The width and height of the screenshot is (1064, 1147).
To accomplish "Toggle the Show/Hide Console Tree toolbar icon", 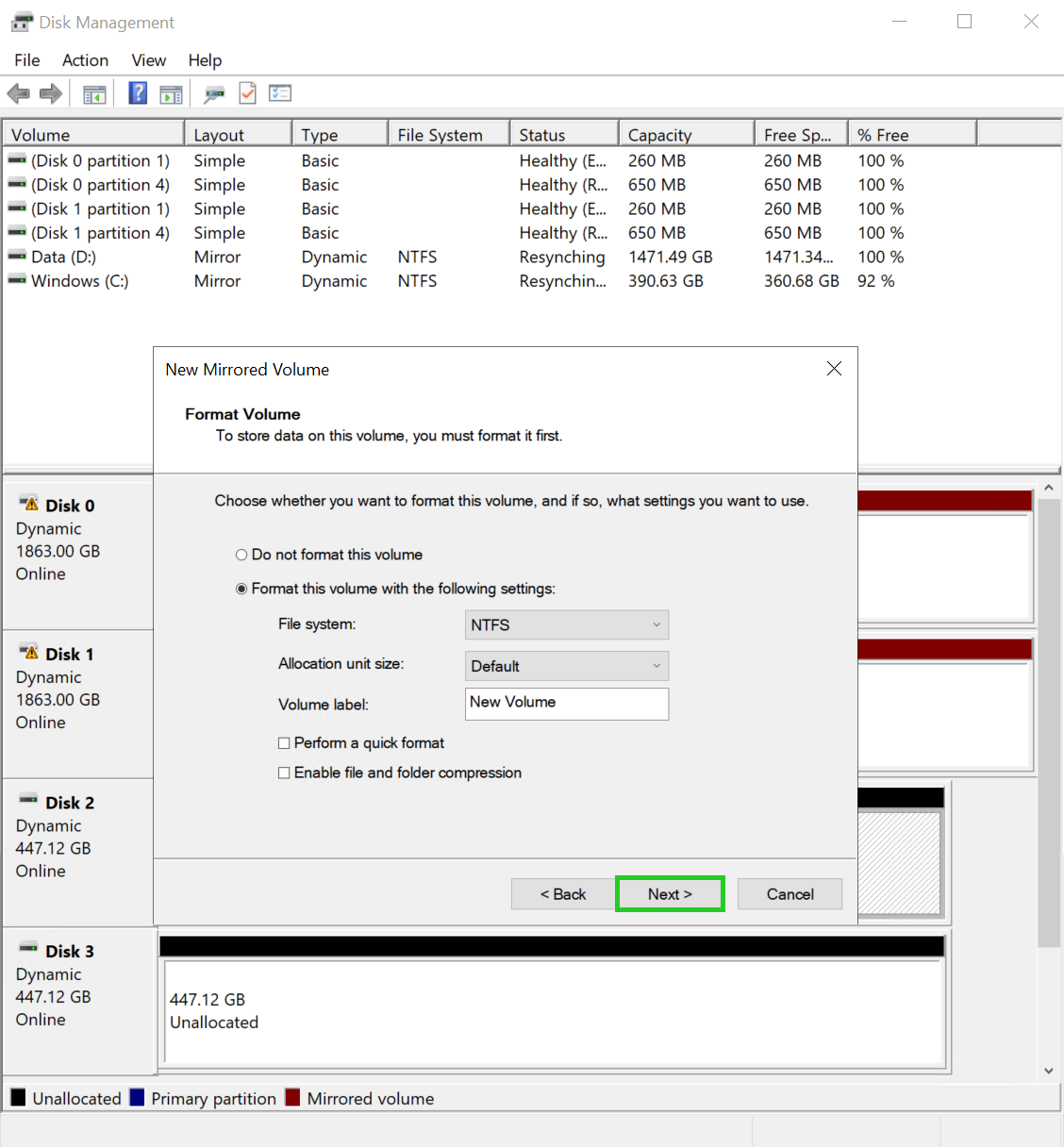I will point(94,92).
